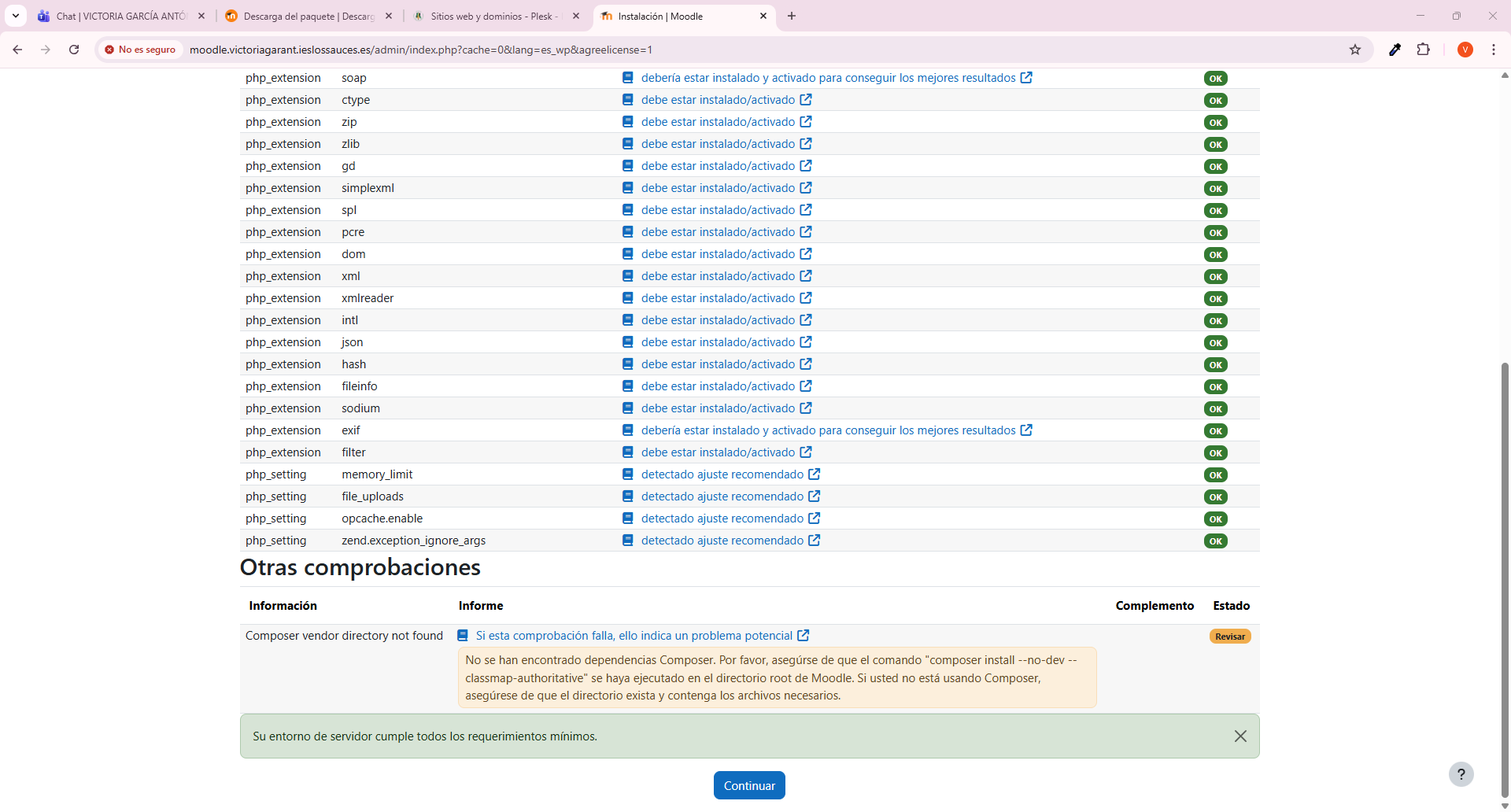This screenshot has width=1511, height=812.
Task: Close the Descarga del paquete tab
Action: click(x=389, y=16)
